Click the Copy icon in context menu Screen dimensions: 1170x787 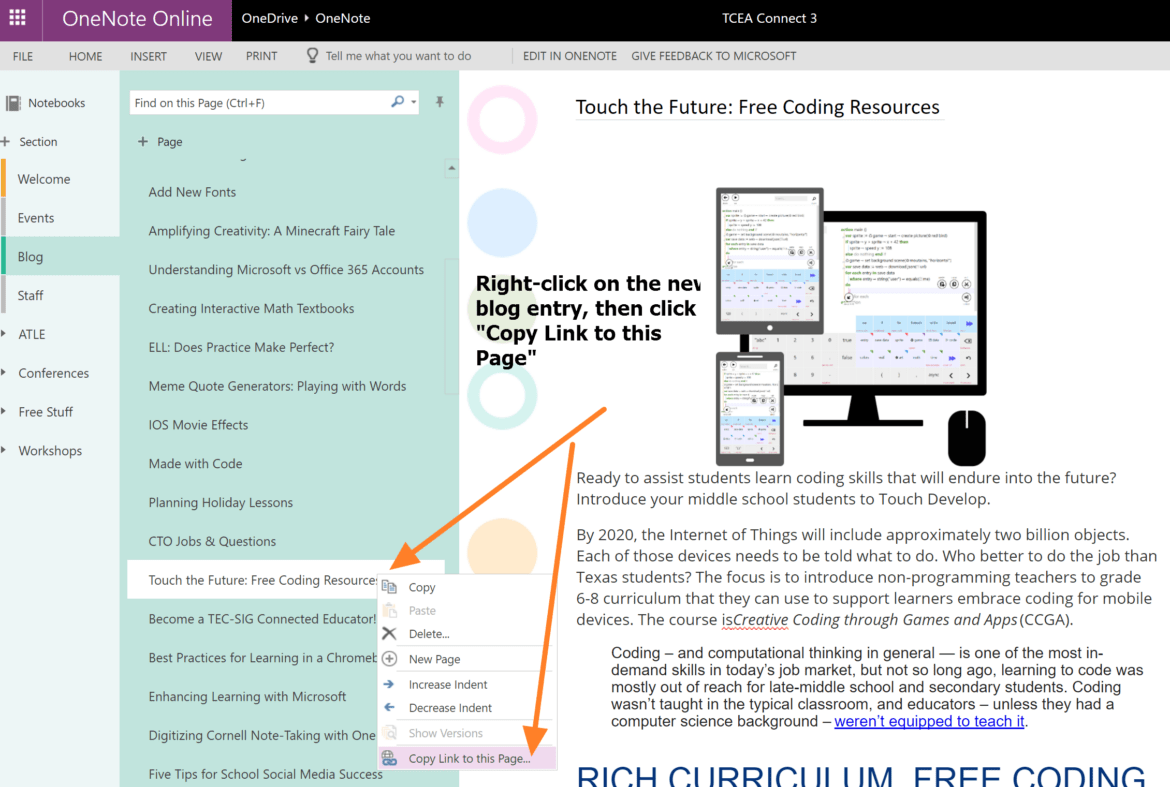click(389, 586)
